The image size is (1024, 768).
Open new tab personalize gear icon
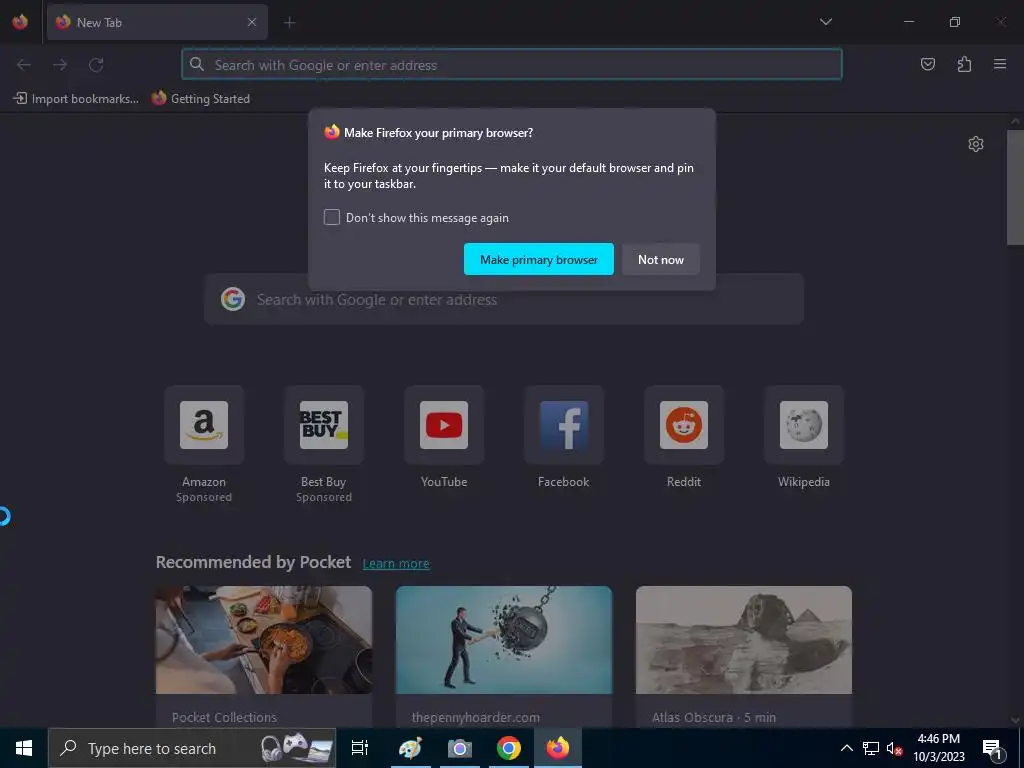pyautogui.click(x=976, y=144)
